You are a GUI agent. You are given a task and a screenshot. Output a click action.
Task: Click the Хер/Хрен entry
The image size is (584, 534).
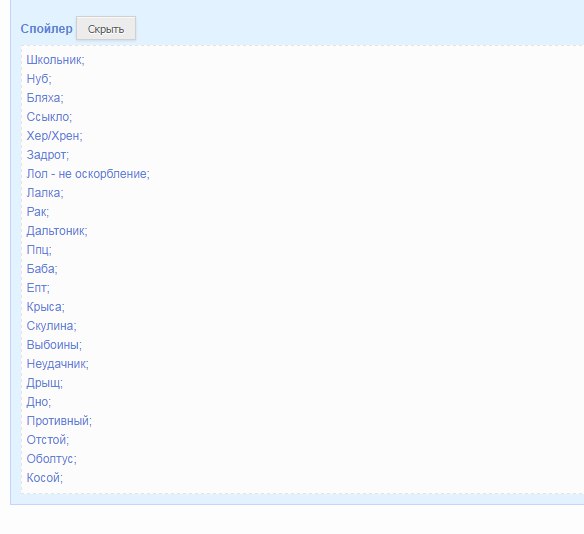coord(54,136)
